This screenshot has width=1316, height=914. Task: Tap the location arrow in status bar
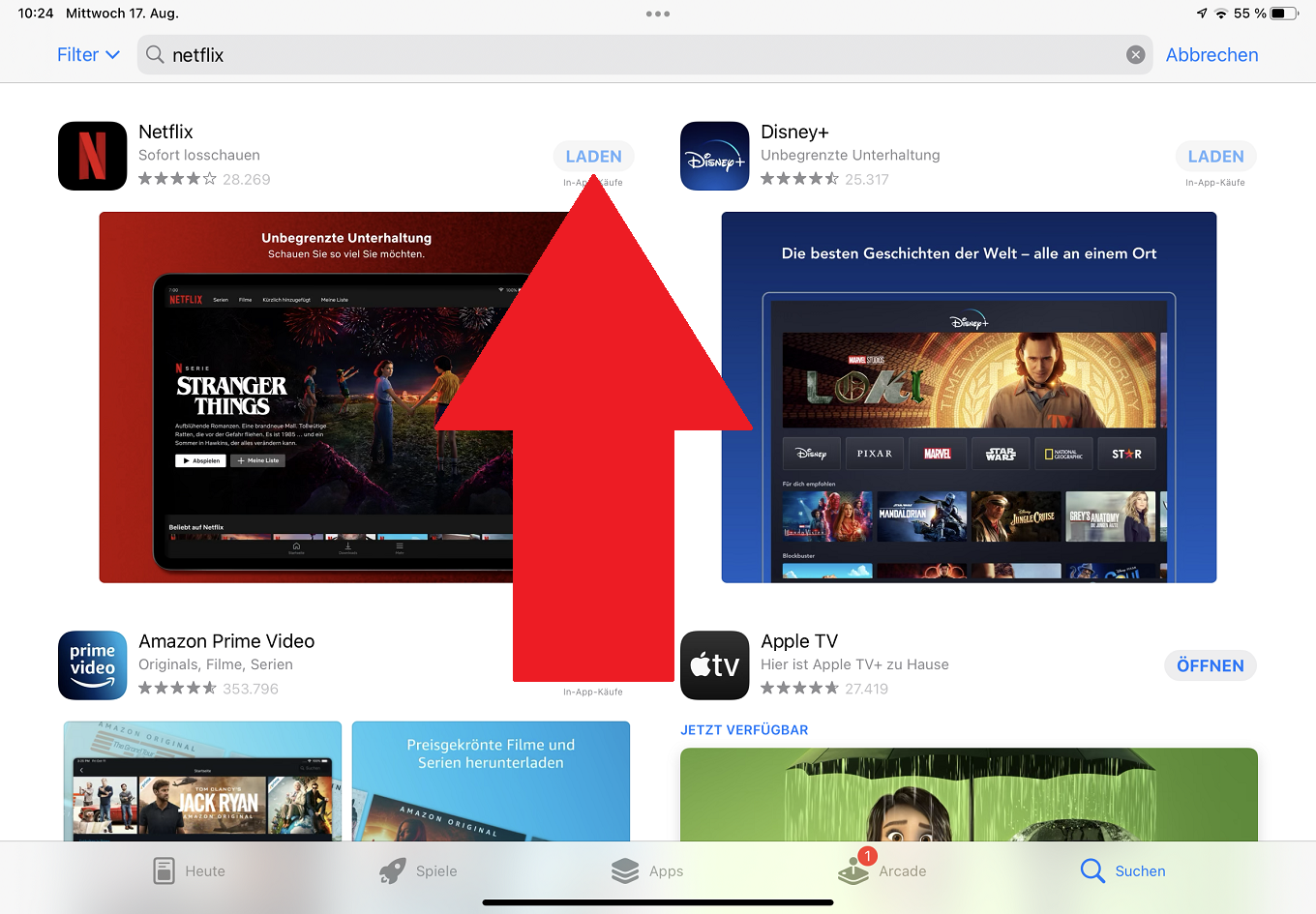1202,14
